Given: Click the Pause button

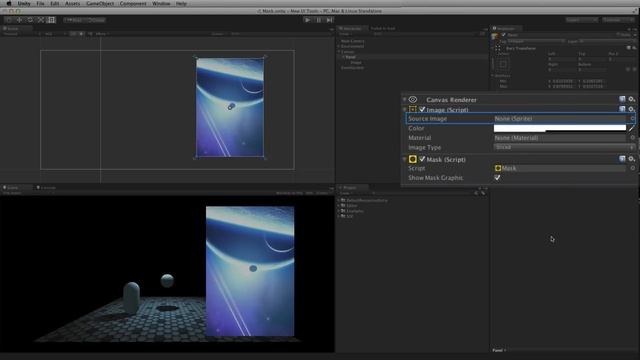Looking at the screenshot, I should [x=319, y=20].
